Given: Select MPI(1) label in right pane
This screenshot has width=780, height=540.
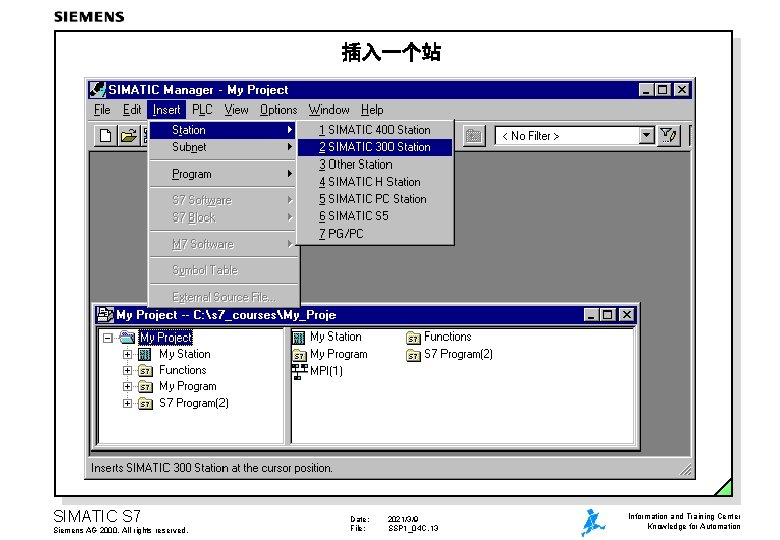Looking at the screenshot, I should tap(326, 371).
